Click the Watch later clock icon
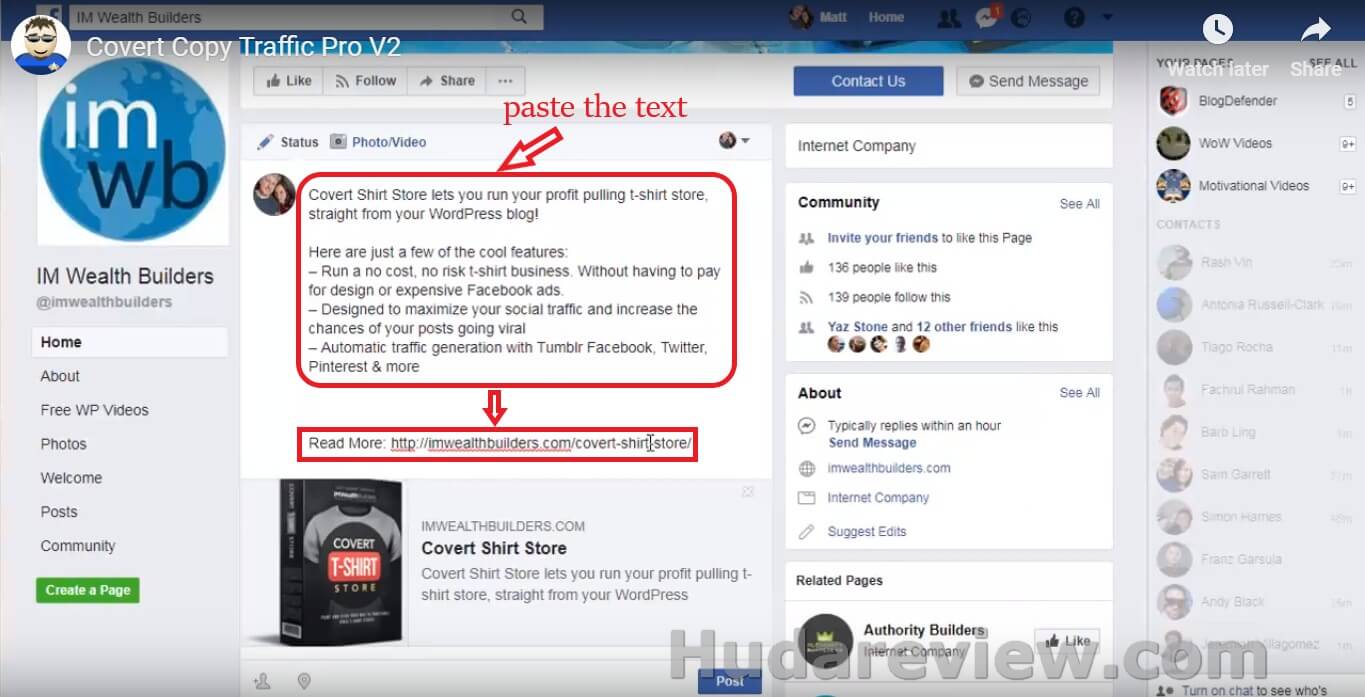Image resolution: width=1365 pixels, height=697 pixels. point(1217,30)
